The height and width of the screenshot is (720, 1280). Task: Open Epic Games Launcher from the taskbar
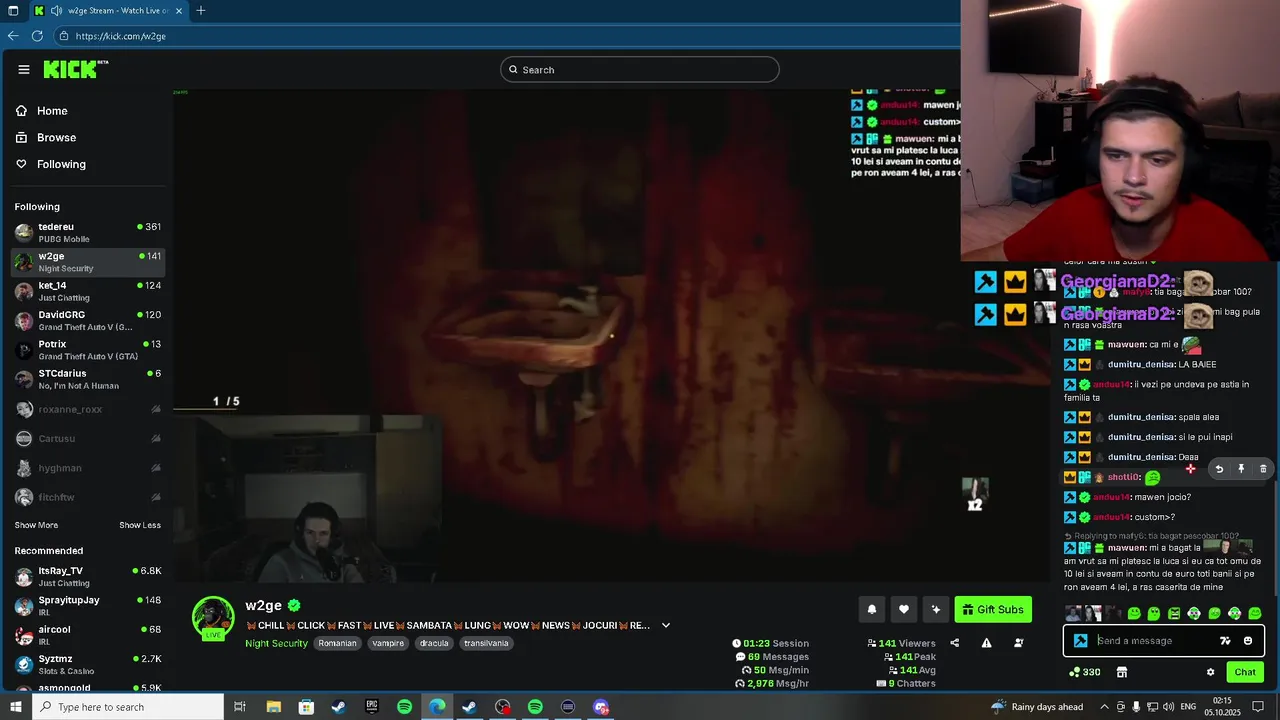coord(371,707)
